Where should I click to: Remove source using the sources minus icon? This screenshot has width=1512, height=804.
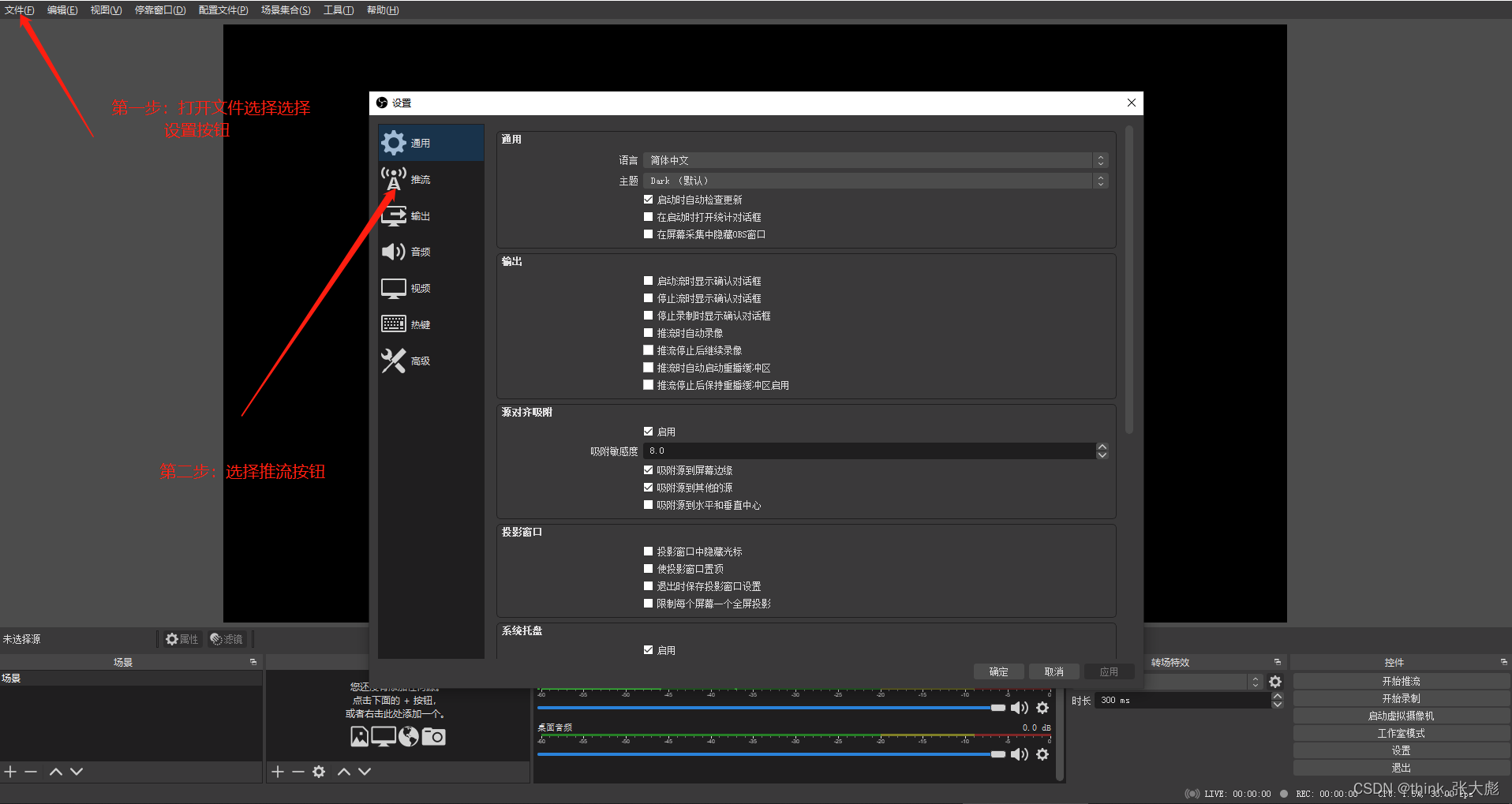tap(298, 772)
